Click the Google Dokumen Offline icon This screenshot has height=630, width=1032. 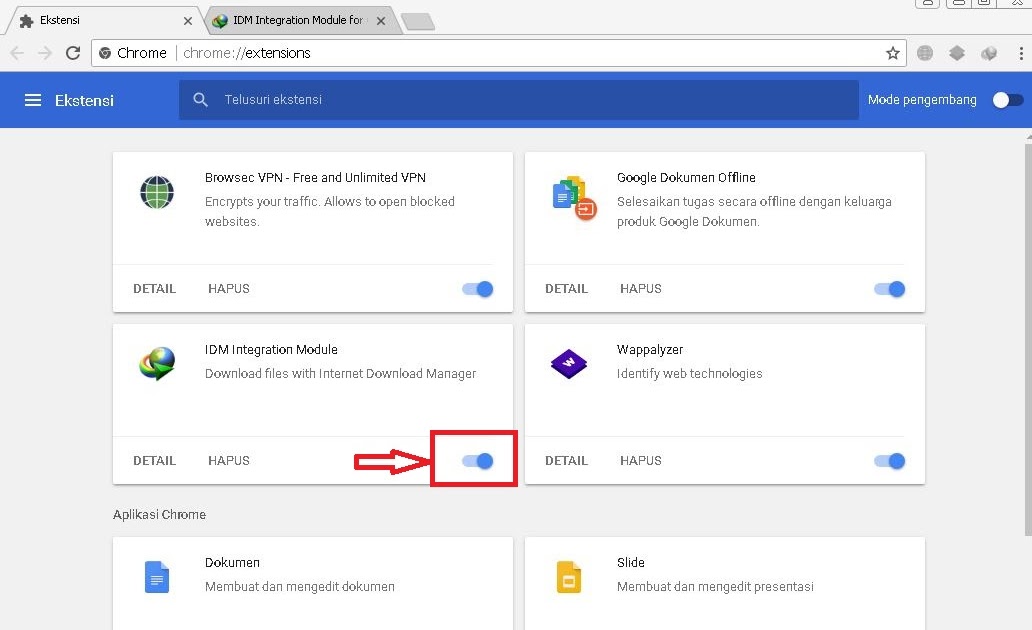click(x=574, y=197)
